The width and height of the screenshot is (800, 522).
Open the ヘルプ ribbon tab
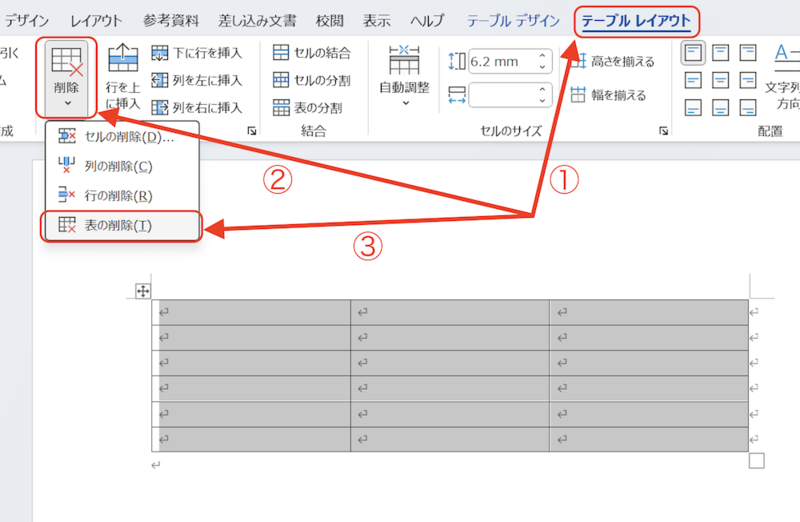tap(427, 21)
